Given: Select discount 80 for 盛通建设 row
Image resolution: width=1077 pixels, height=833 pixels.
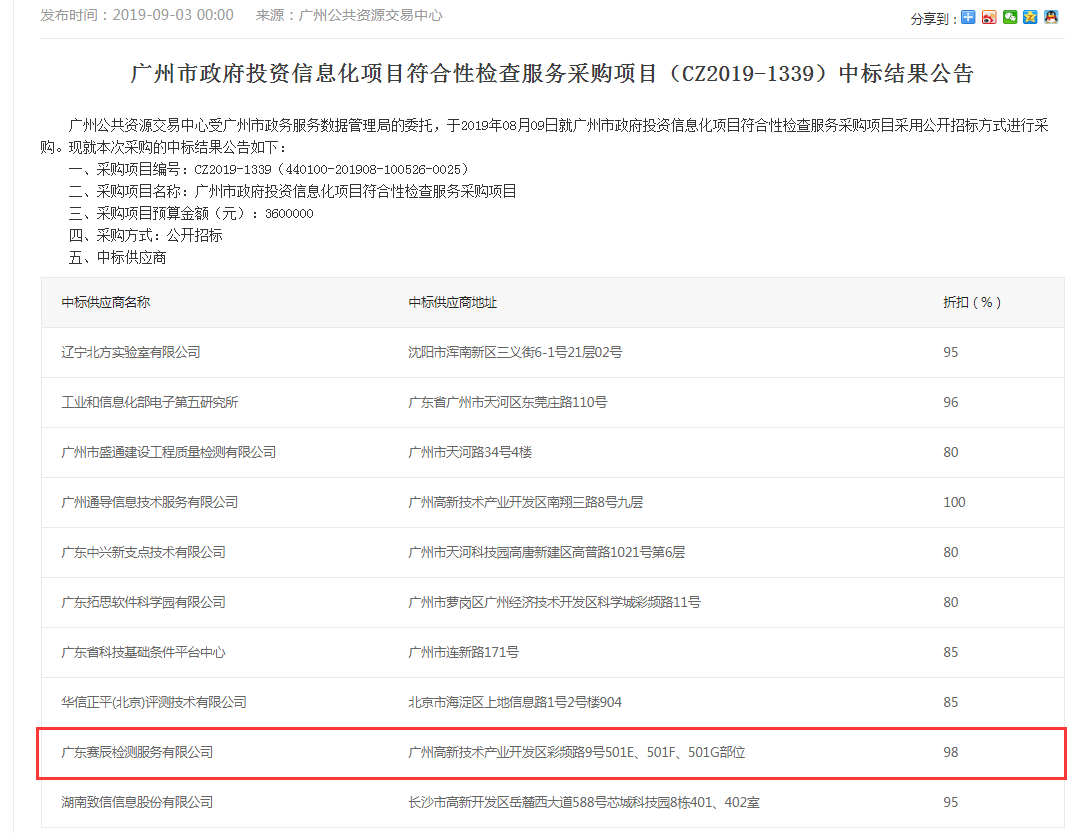Looking at the screenshot, I should point(951,453).
